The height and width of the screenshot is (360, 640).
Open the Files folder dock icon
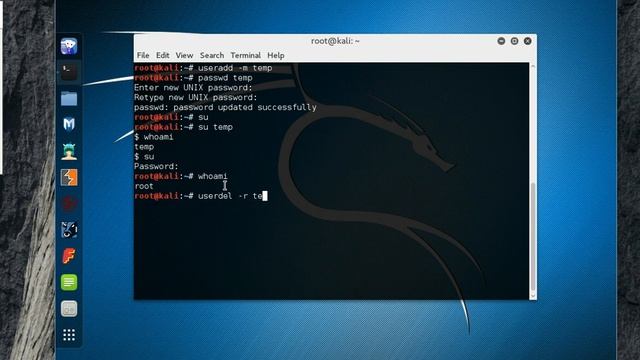[69, 98]
